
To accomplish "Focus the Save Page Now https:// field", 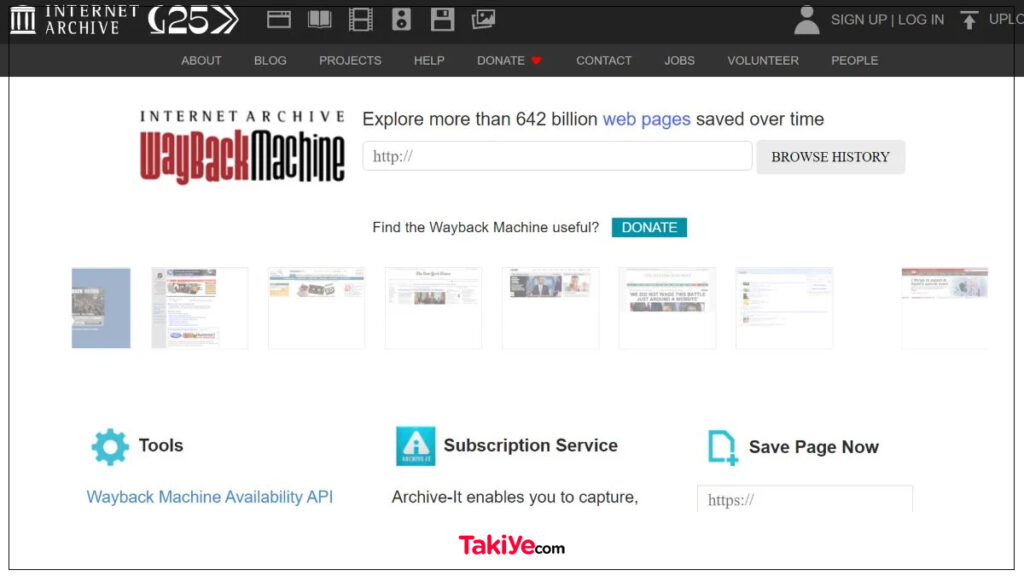I will (x=805, y=499).
